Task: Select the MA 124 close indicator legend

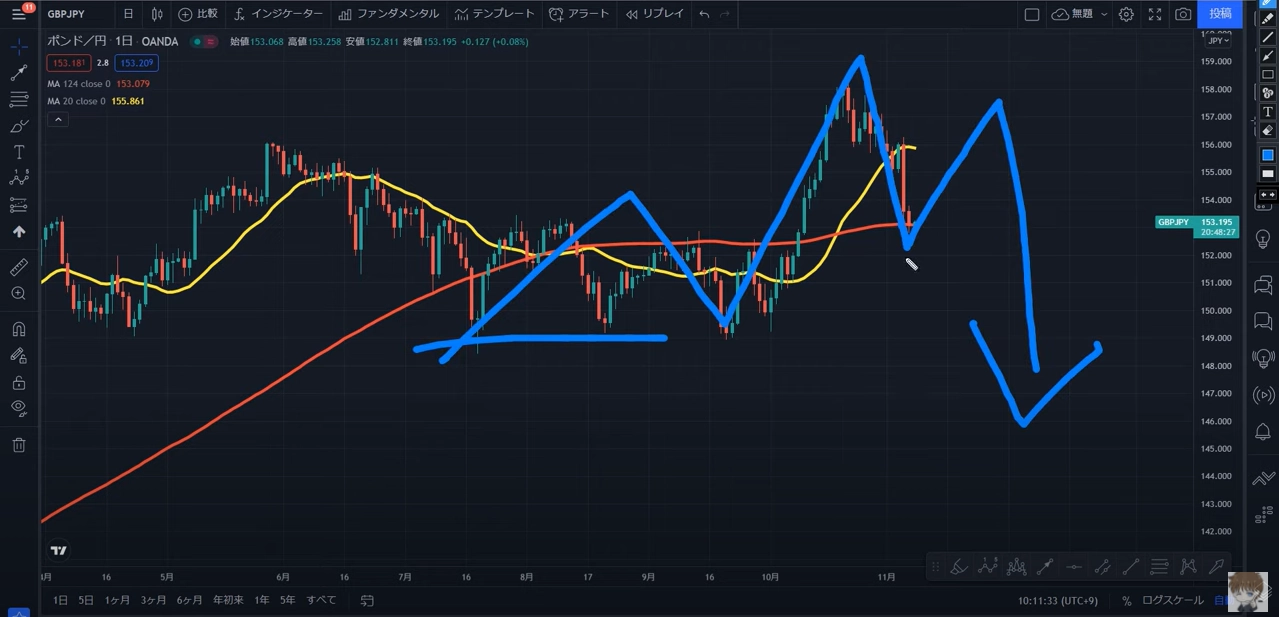Action: coord(98,84)
